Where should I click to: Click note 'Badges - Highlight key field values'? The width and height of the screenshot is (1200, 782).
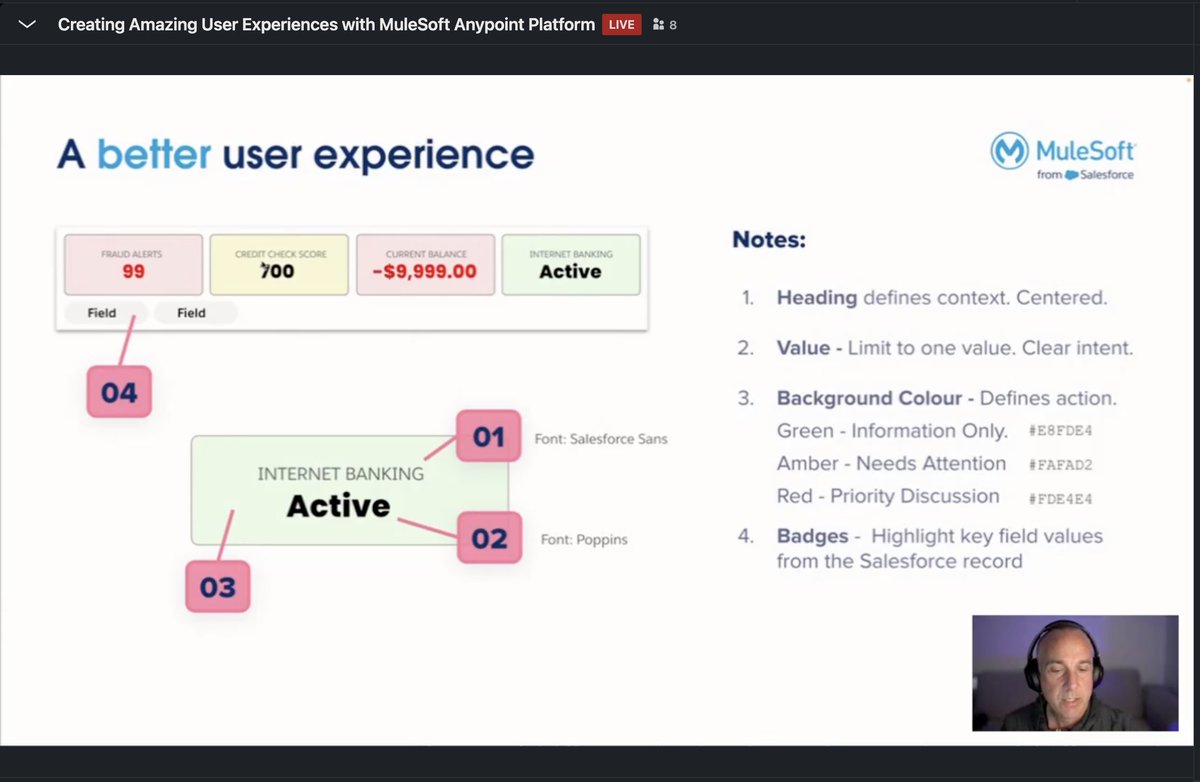click(940, 536)
